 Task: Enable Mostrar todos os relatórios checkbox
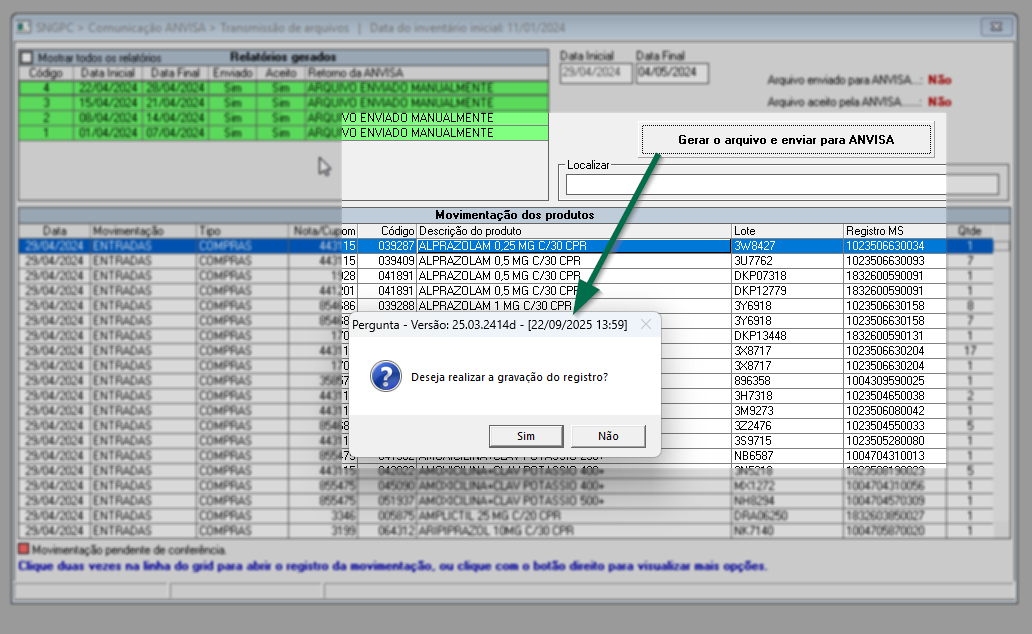point(27,58)
